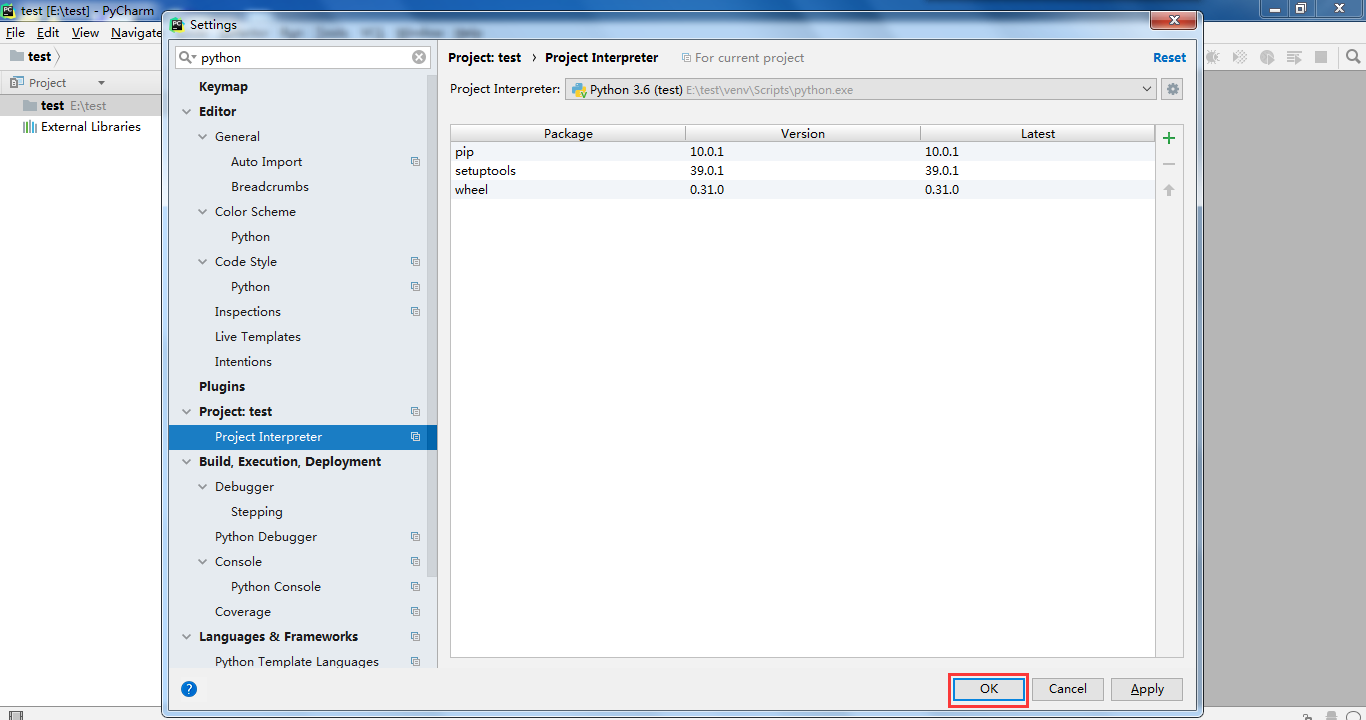The width and height of the screenshot is (1366, 720).
Task: Select Plugins in settings tree
Action: point(222,387)
